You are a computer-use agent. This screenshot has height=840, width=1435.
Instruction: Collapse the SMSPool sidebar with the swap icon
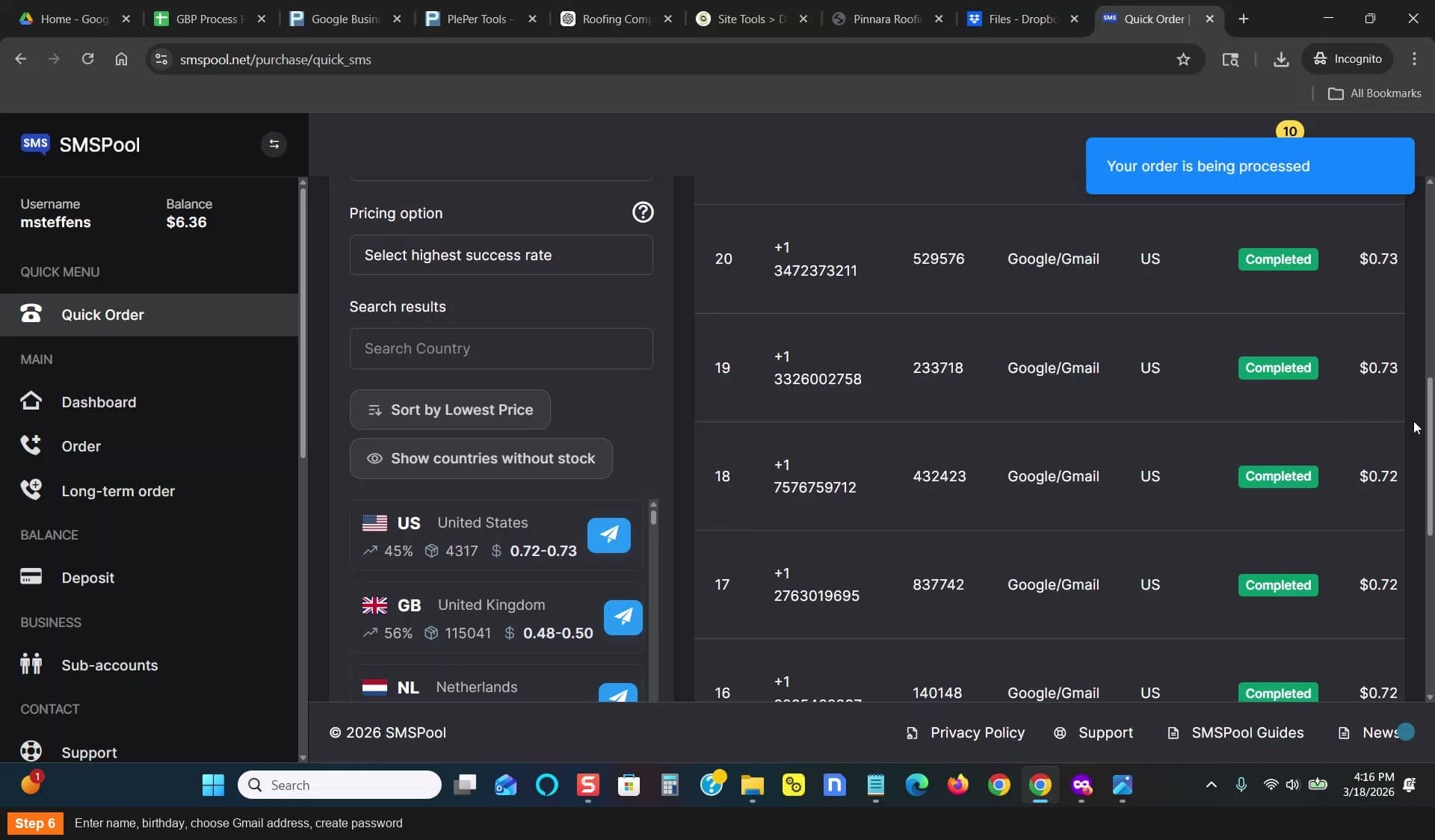tap(274, 144)
